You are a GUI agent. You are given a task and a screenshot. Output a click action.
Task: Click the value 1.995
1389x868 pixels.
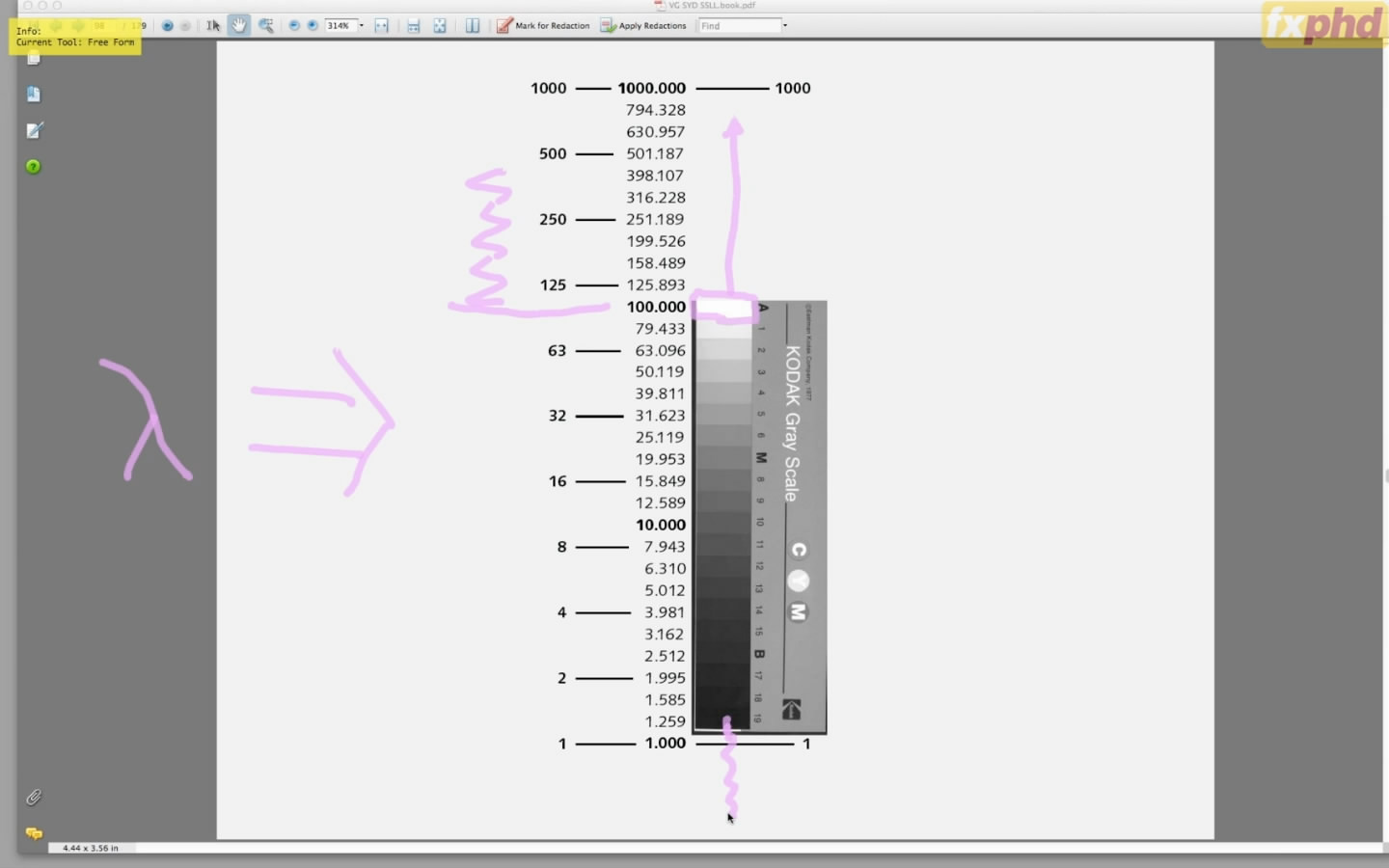tap(666, 678)
